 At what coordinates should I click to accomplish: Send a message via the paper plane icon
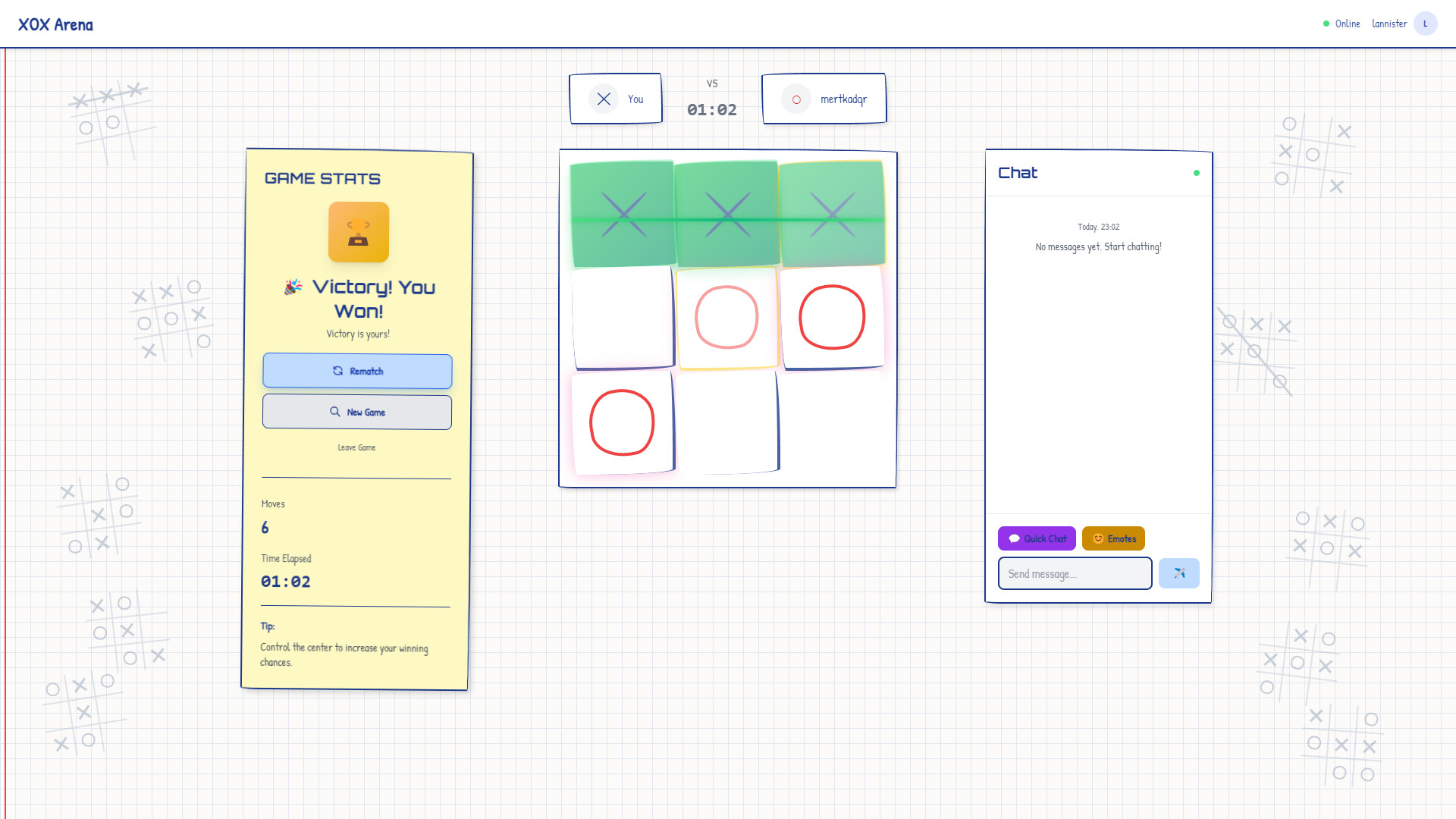click(1178, 573)
